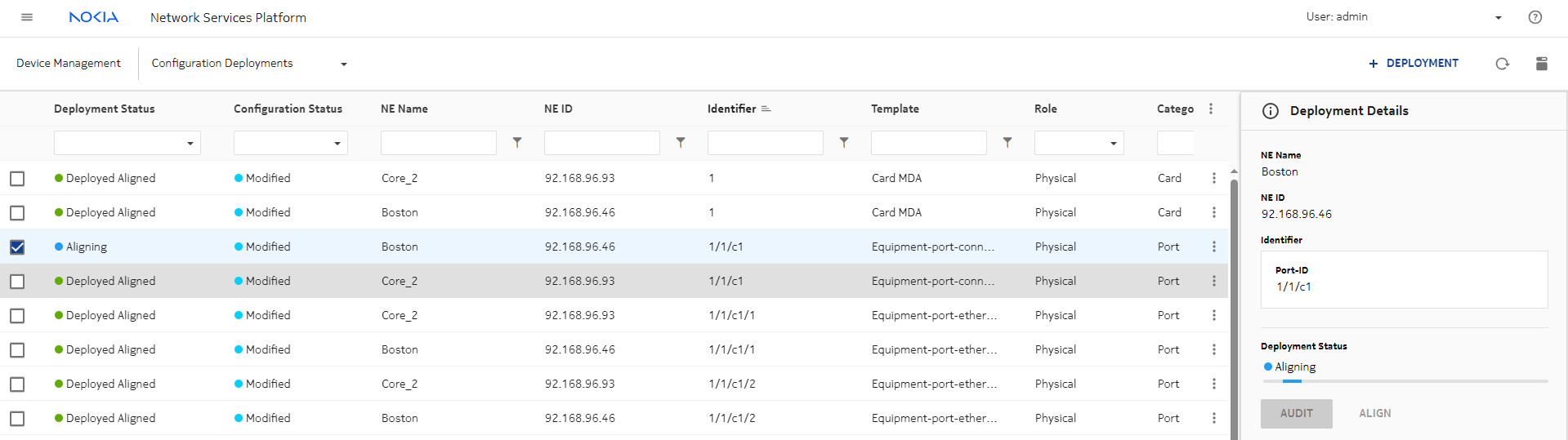Open row actions menu for Aligning row
Image resolution: width=1568 pixels, height=440 pixels.
coord(1213,247)
